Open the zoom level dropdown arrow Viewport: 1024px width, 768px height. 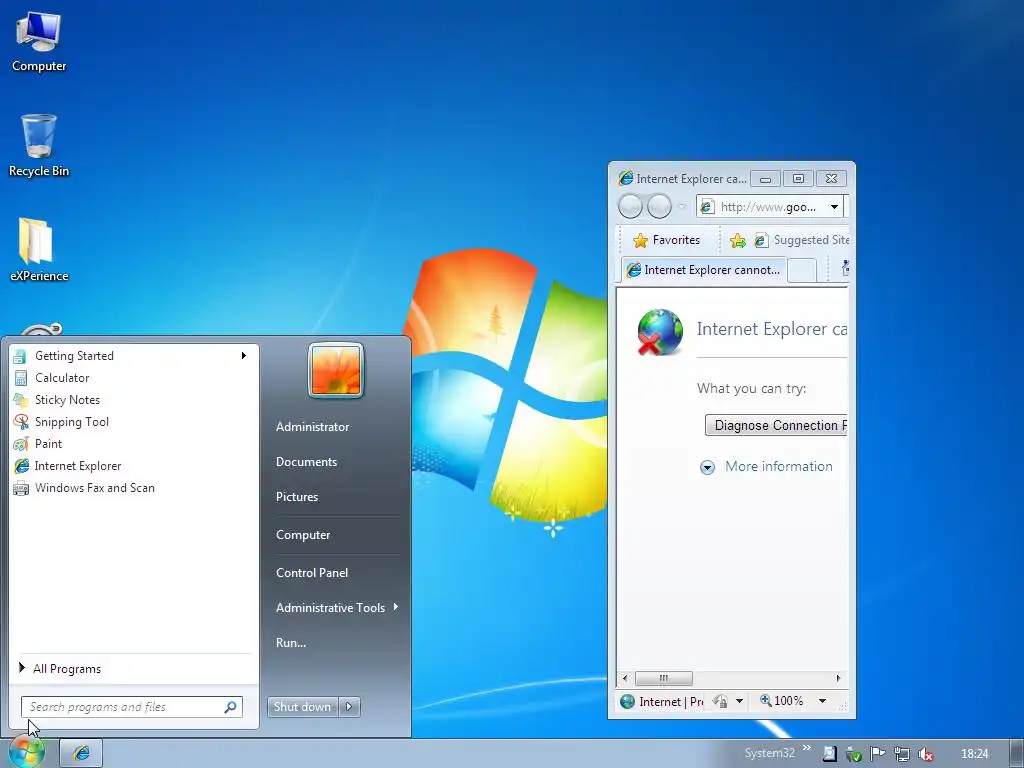(822, 701)
